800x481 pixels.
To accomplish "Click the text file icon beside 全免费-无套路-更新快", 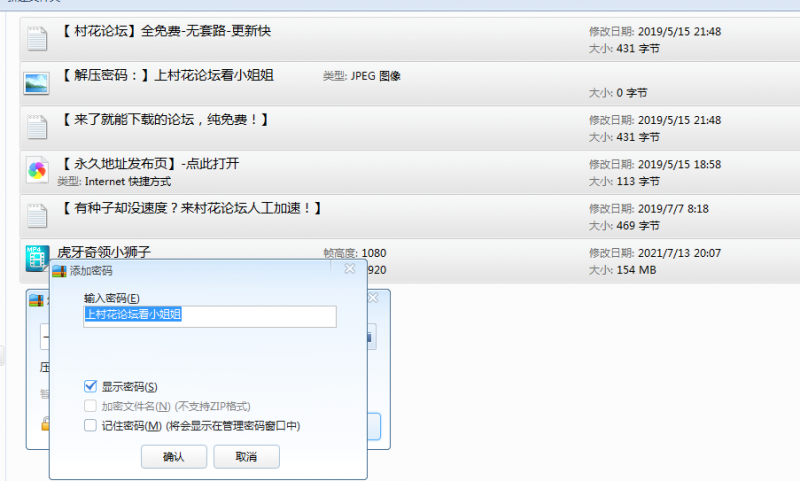I will [36, 40].
